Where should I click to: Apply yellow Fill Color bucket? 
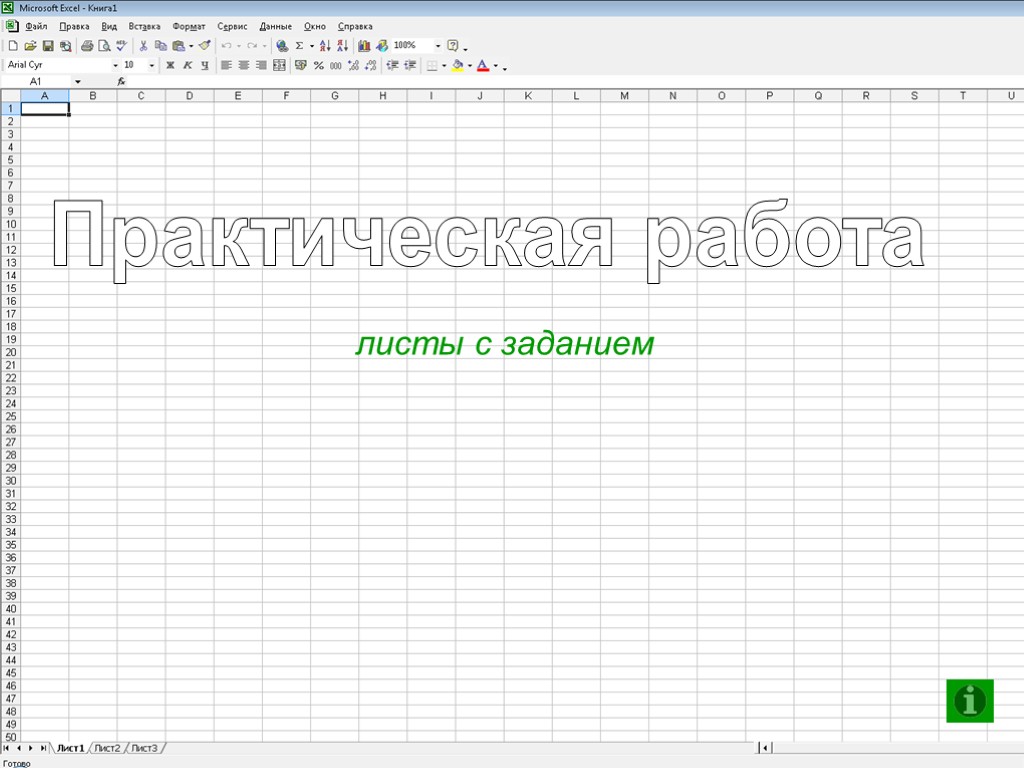[458, 65]
